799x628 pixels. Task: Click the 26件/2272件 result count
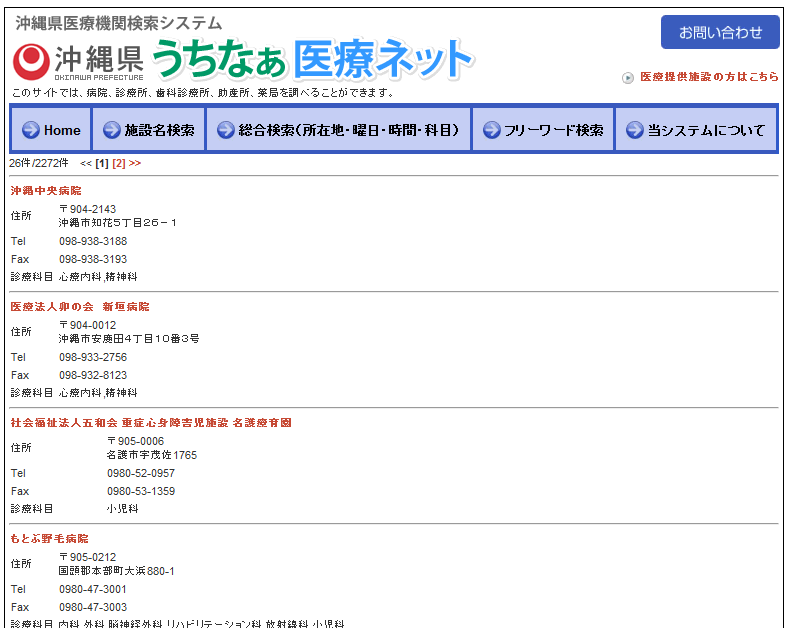coord(39,163)
